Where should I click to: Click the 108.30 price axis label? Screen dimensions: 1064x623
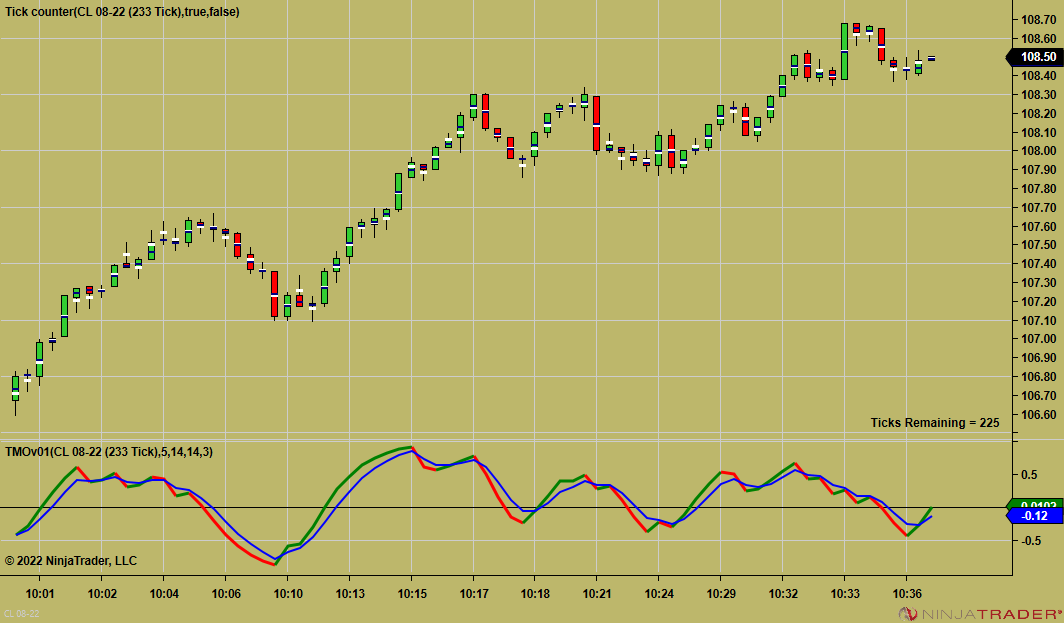1038,95
